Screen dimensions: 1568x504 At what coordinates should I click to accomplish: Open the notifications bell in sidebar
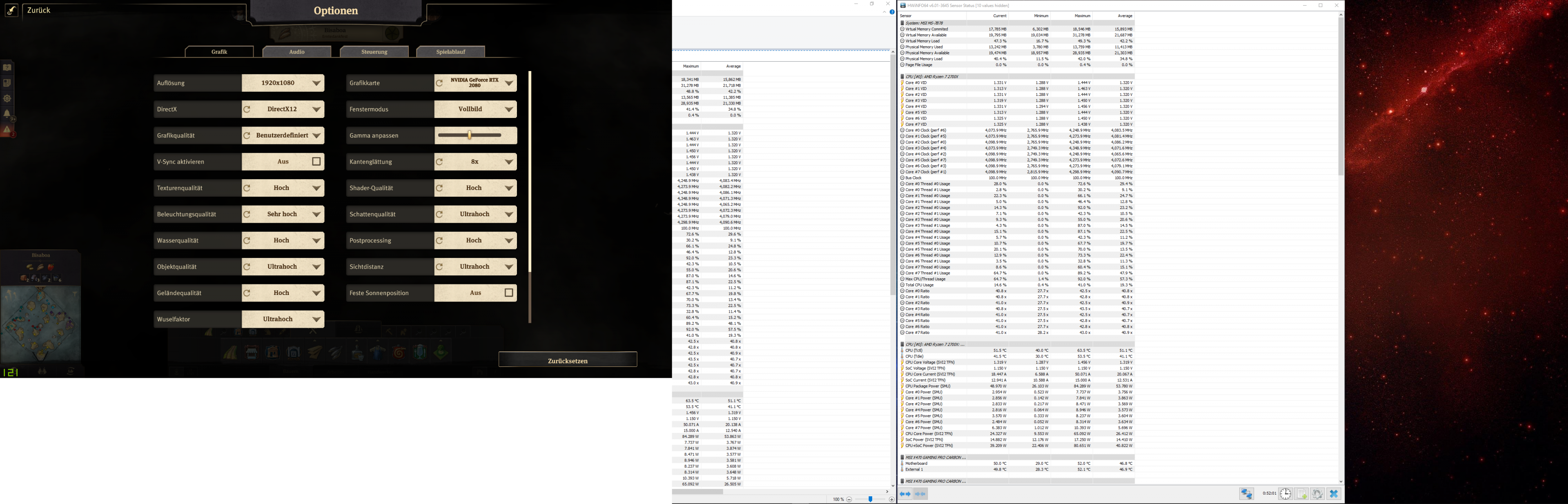click(x=7, y=114)
